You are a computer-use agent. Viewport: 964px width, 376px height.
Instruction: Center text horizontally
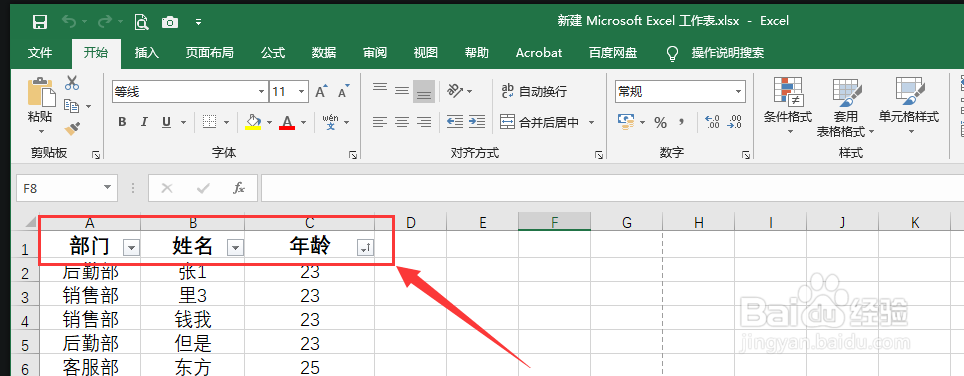tap(402, 122)
